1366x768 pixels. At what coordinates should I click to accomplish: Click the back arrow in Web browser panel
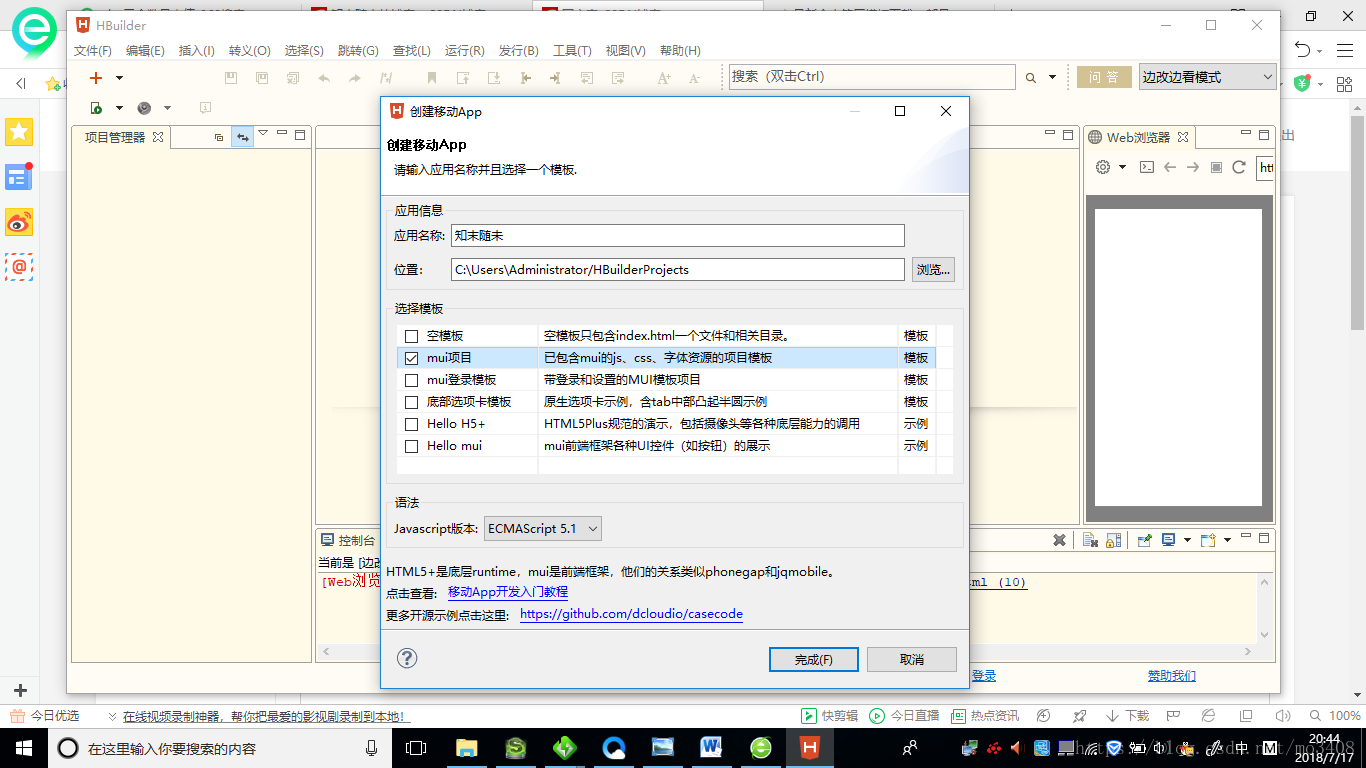(1170, 167)
